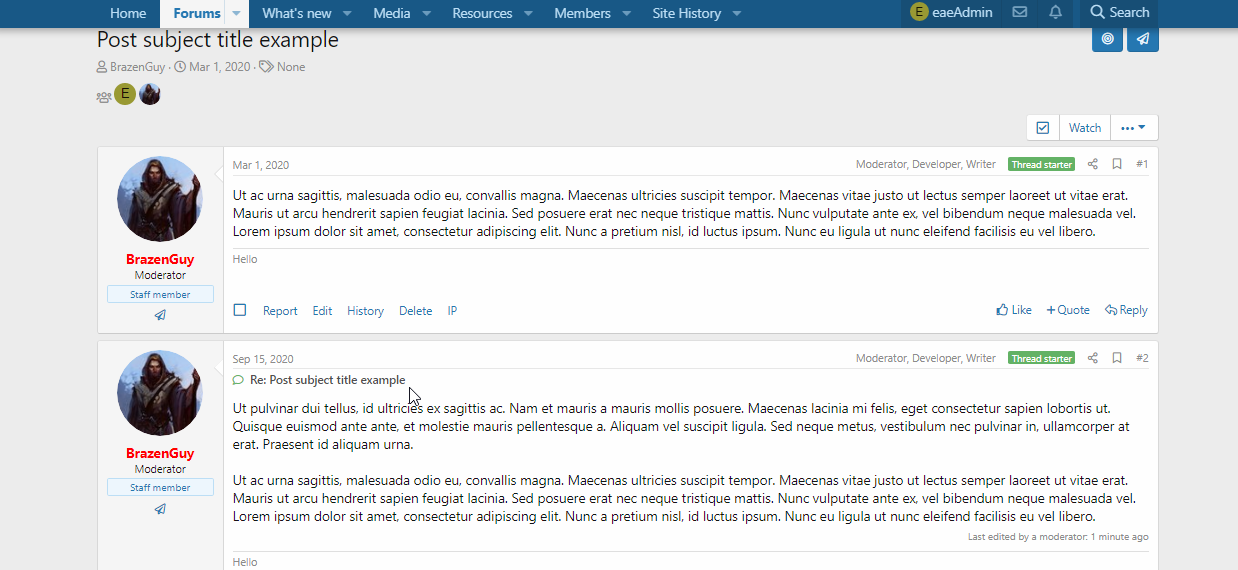Share the second post #2
The image size is (1238, 570).
click(1093, 358)
